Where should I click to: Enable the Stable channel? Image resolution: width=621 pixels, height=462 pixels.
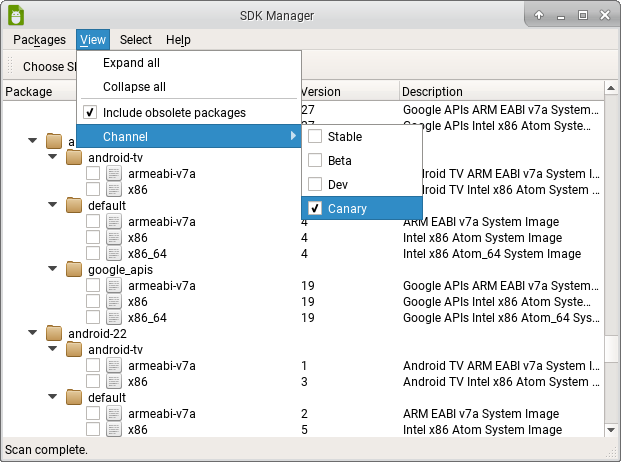(315, 136)
